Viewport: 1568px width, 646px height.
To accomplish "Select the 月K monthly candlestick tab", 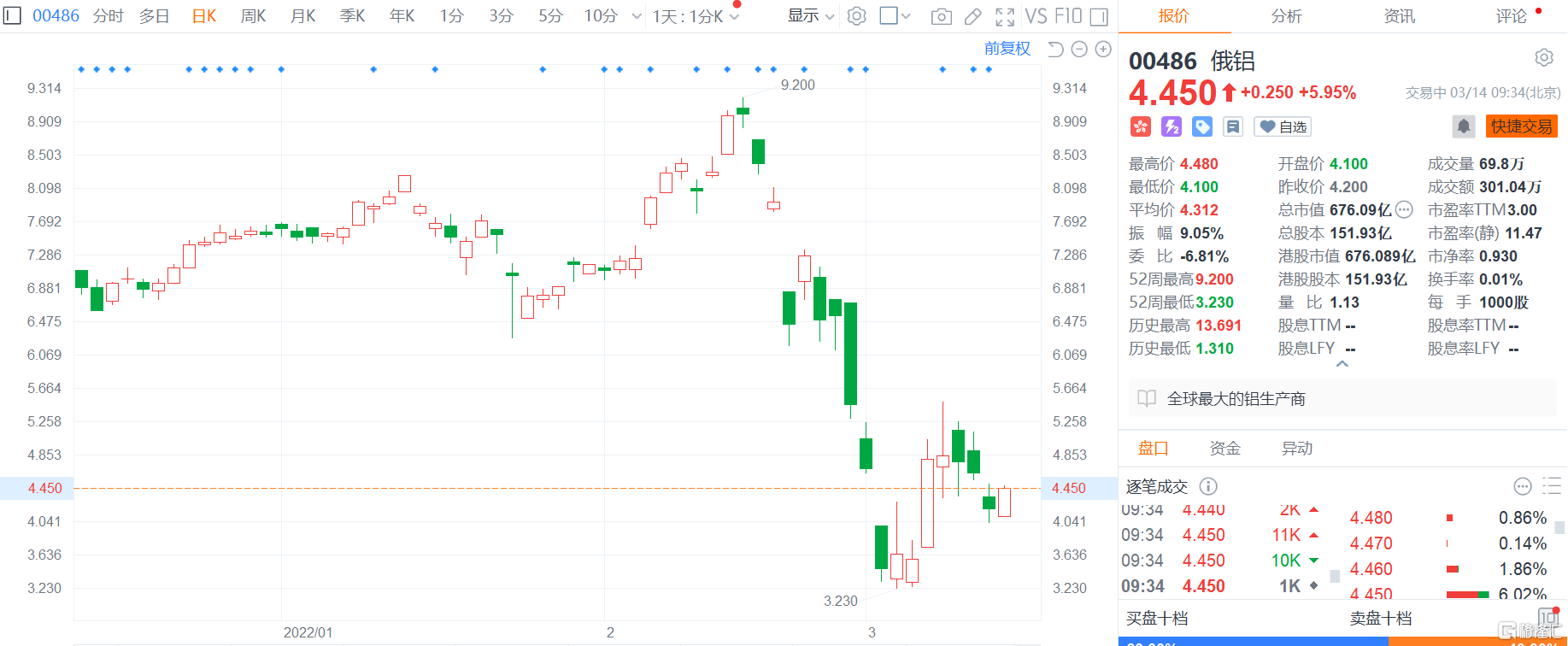I will pyautogui.click(x=303, y=16).
